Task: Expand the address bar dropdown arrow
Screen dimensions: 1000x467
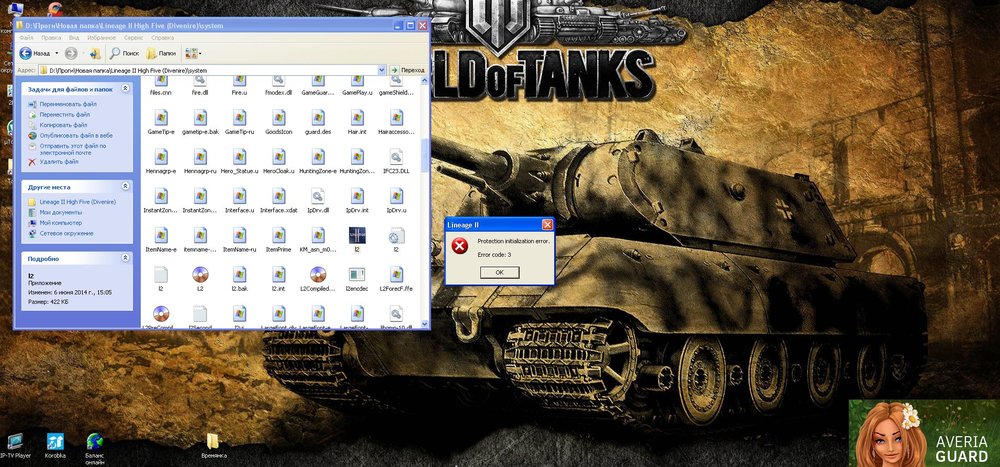Action: tap(383, 70)
